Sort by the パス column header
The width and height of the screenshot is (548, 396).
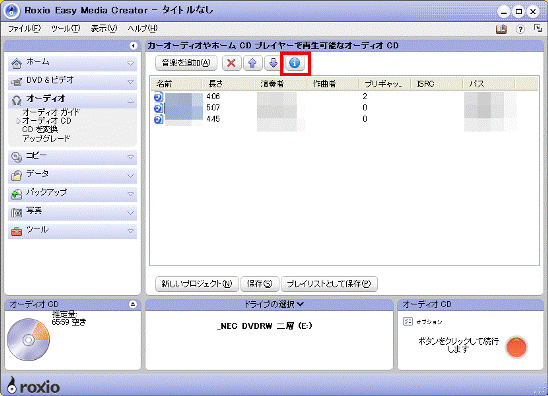(489, 84)
